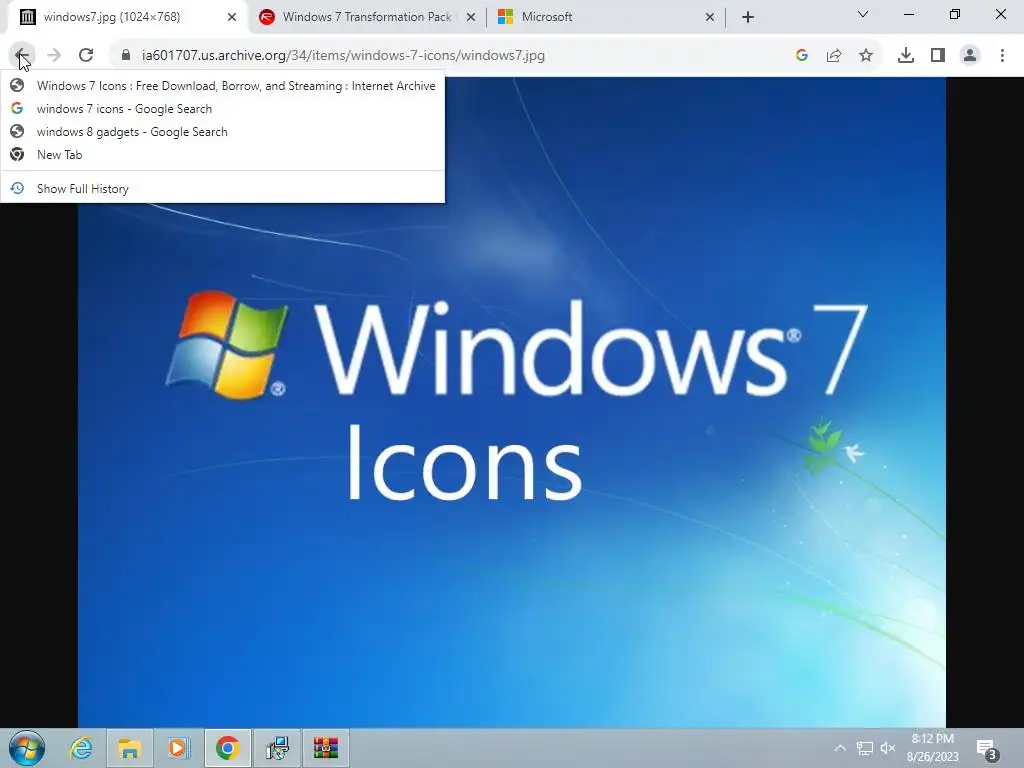Click the muted volume tray icon
1024x768 pixels.
coord(888,748)
